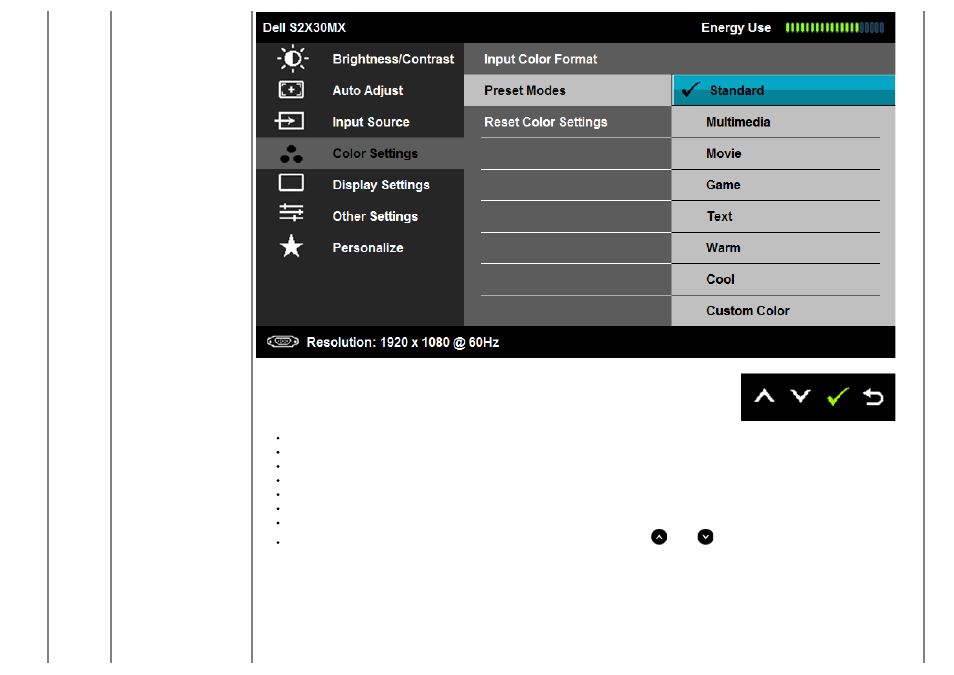Image resolution: width=954 pixels, height=675 pixels.
Task: Click the checkmark beside Standard
Action: click(x=691, y=90)
